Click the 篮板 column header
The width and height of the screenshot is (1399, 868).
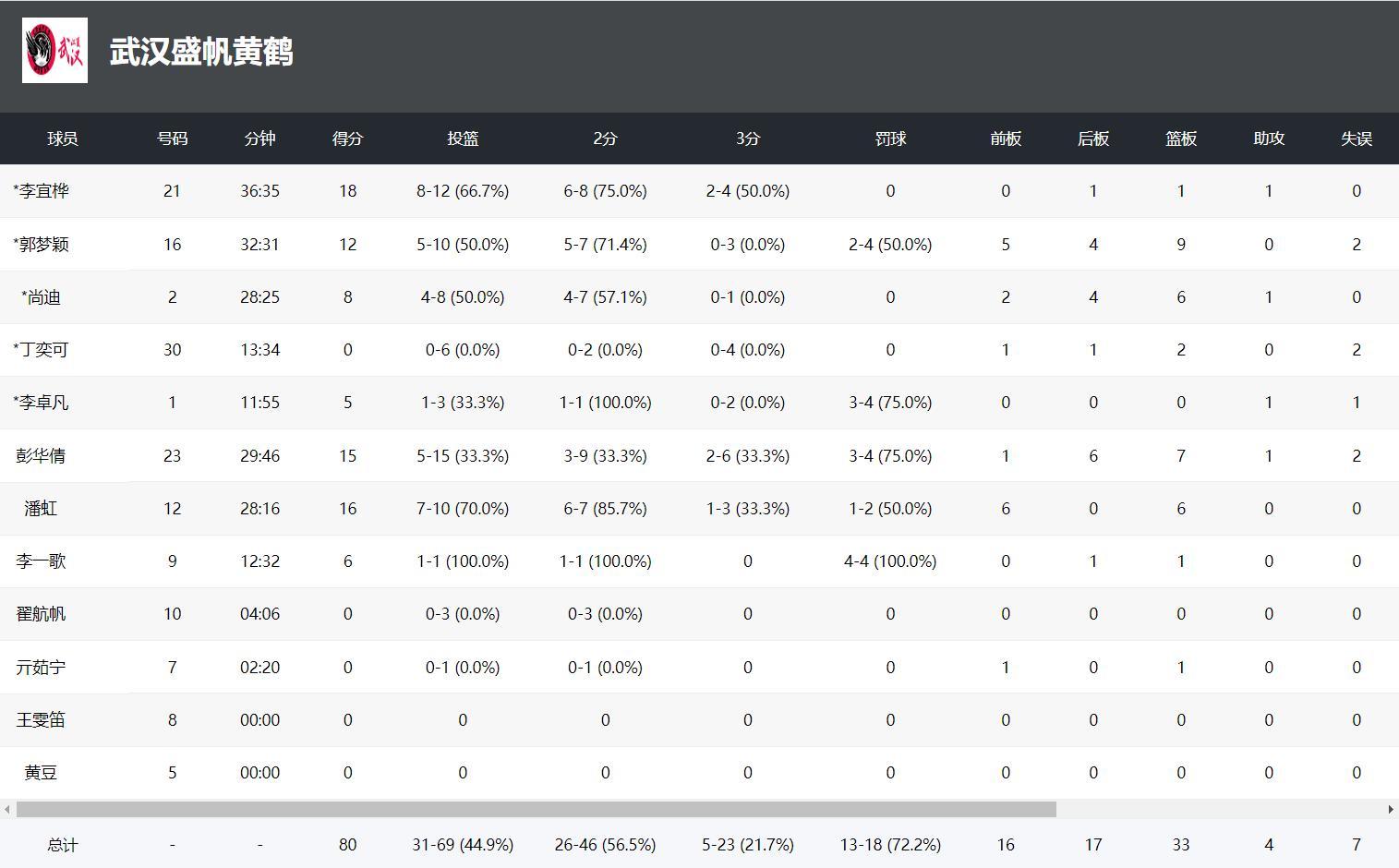(1180, 139)
